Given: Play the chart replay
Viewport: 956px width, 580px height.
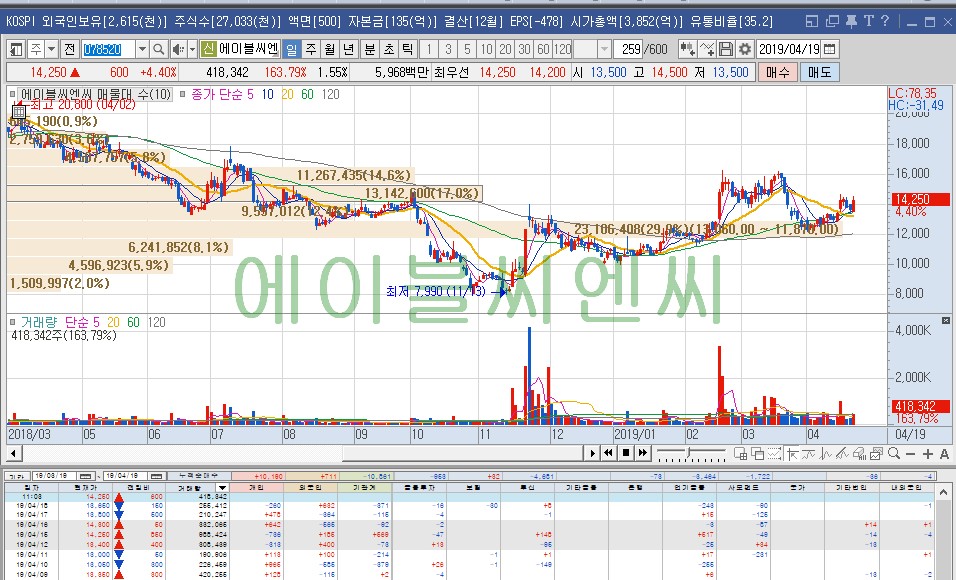Looking at the screenshot, I should (593, 453).
